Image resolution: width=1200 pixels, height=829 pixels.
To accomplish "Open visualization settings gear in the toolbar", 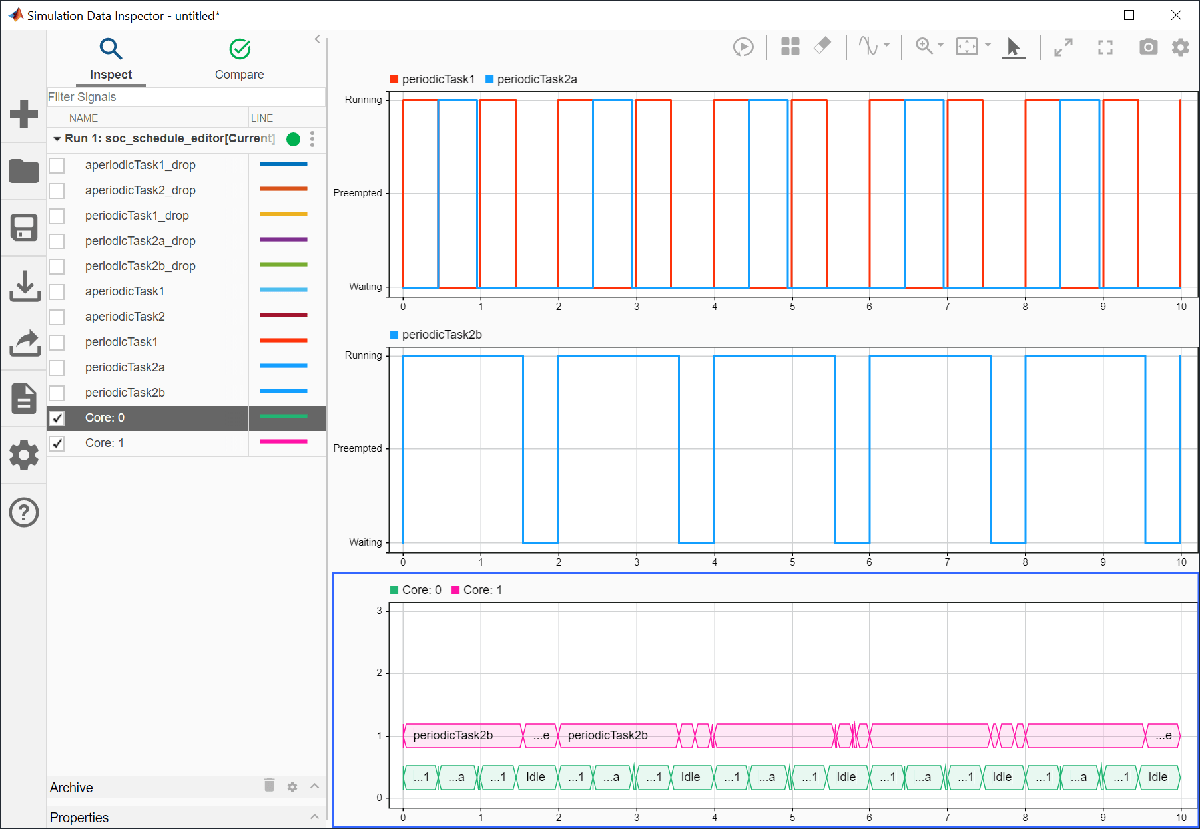I will click(x=1180, y=46).
